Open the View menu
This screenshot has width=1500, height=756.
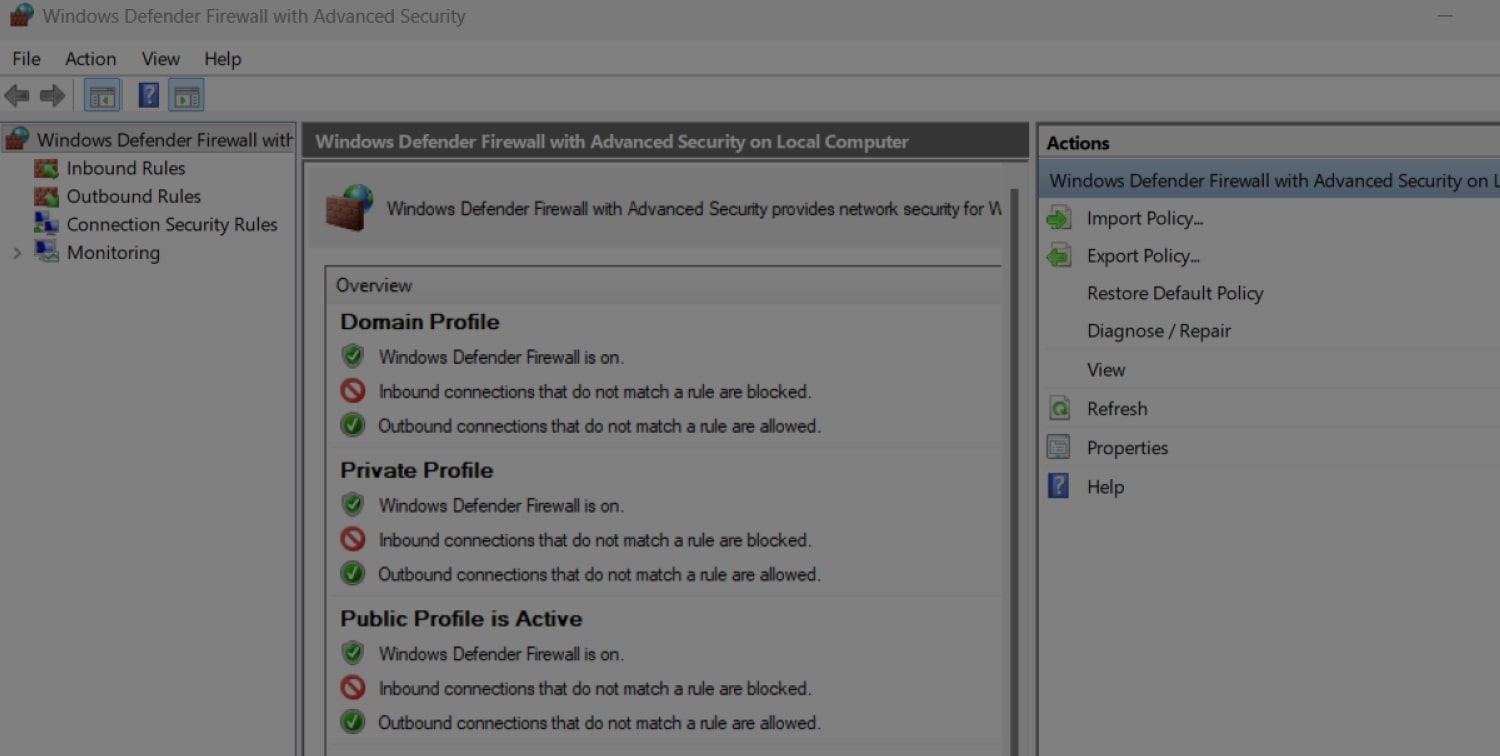point(160,59)
